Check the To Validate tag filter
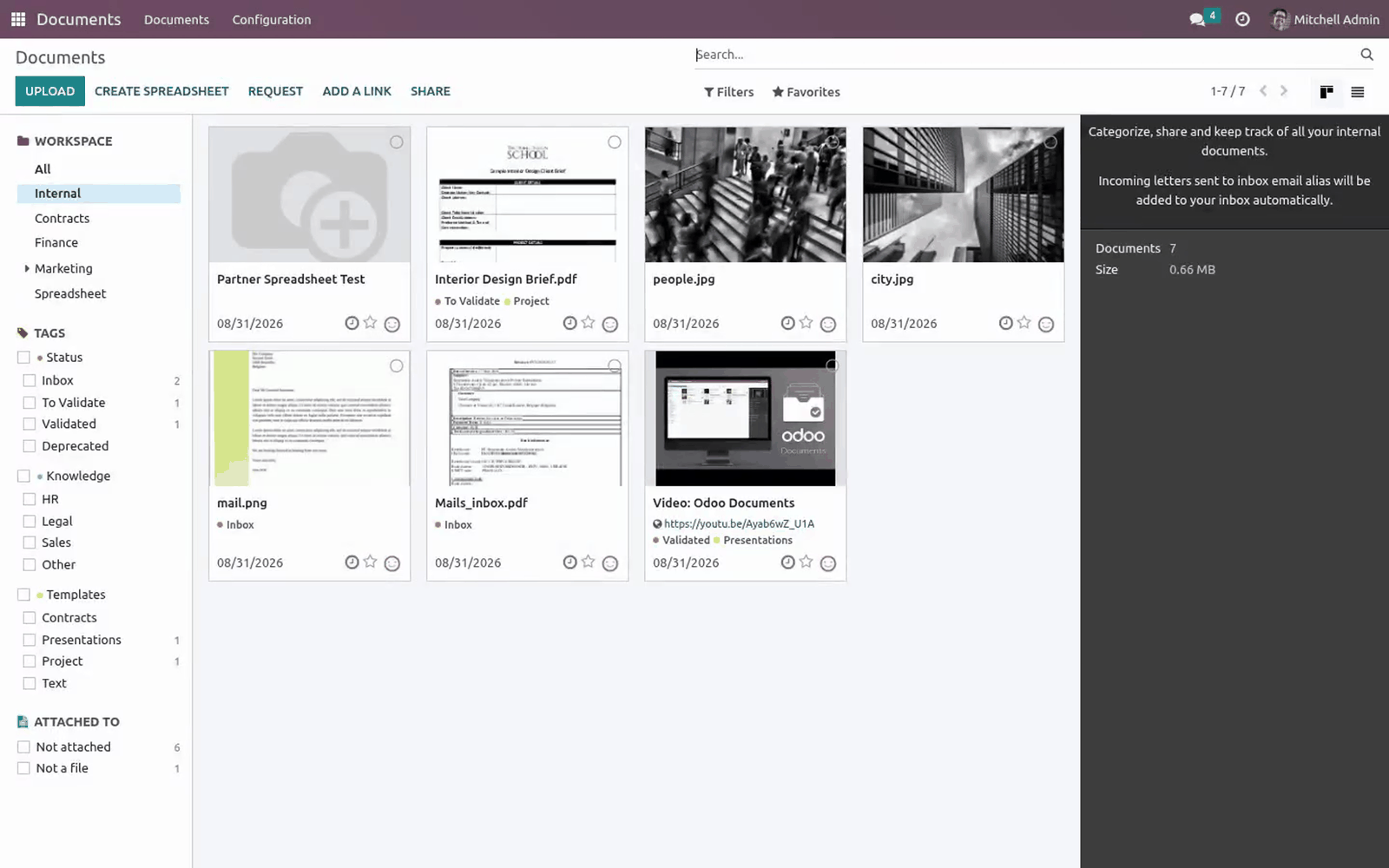The width and height of the screenshot is (1389, 868). [30, 403]
